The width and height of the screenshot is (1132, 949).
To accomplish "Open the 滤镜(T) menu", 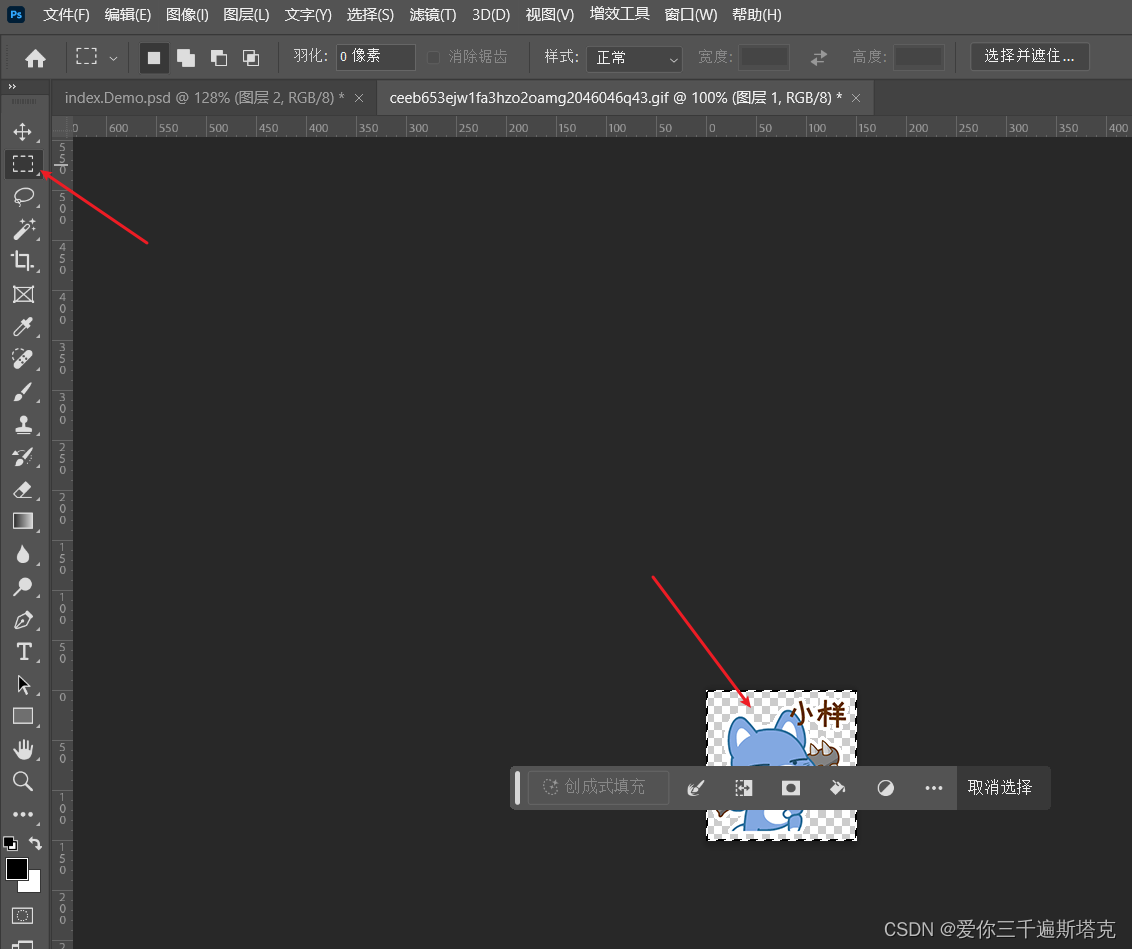I will (432, 14).
